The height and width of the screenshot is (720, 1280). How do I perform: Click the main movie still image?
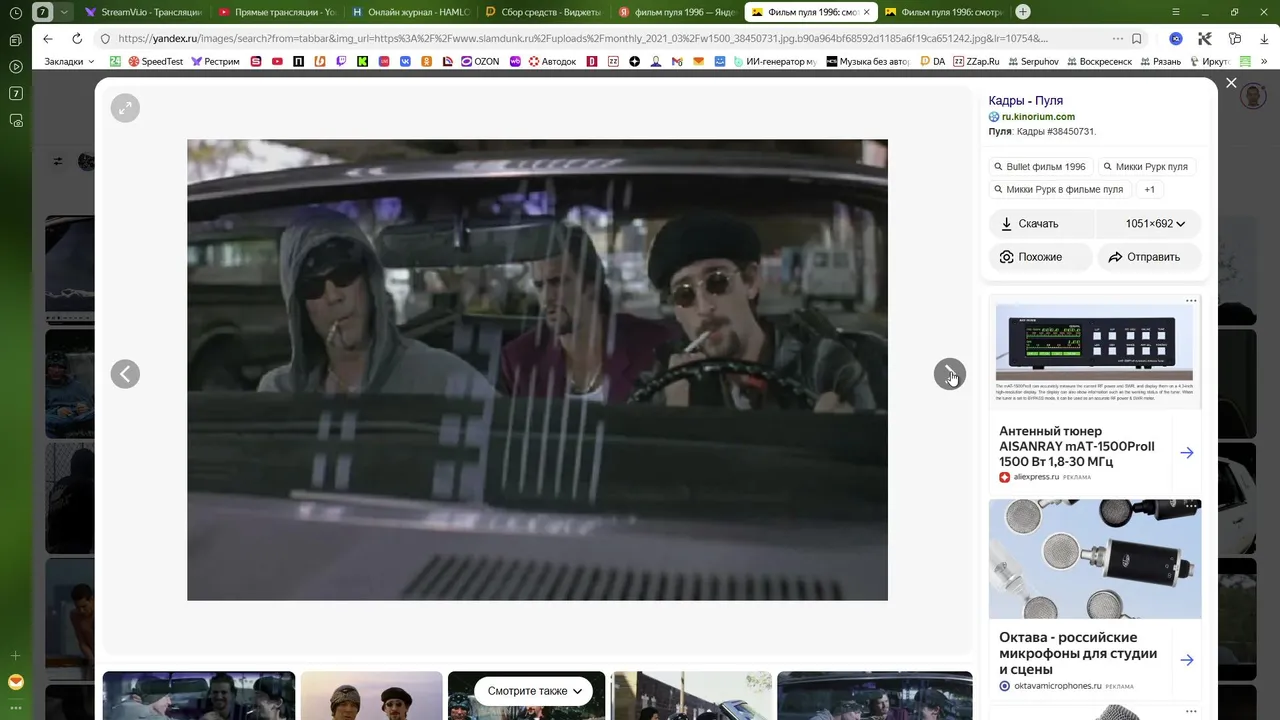click(537, 370)
